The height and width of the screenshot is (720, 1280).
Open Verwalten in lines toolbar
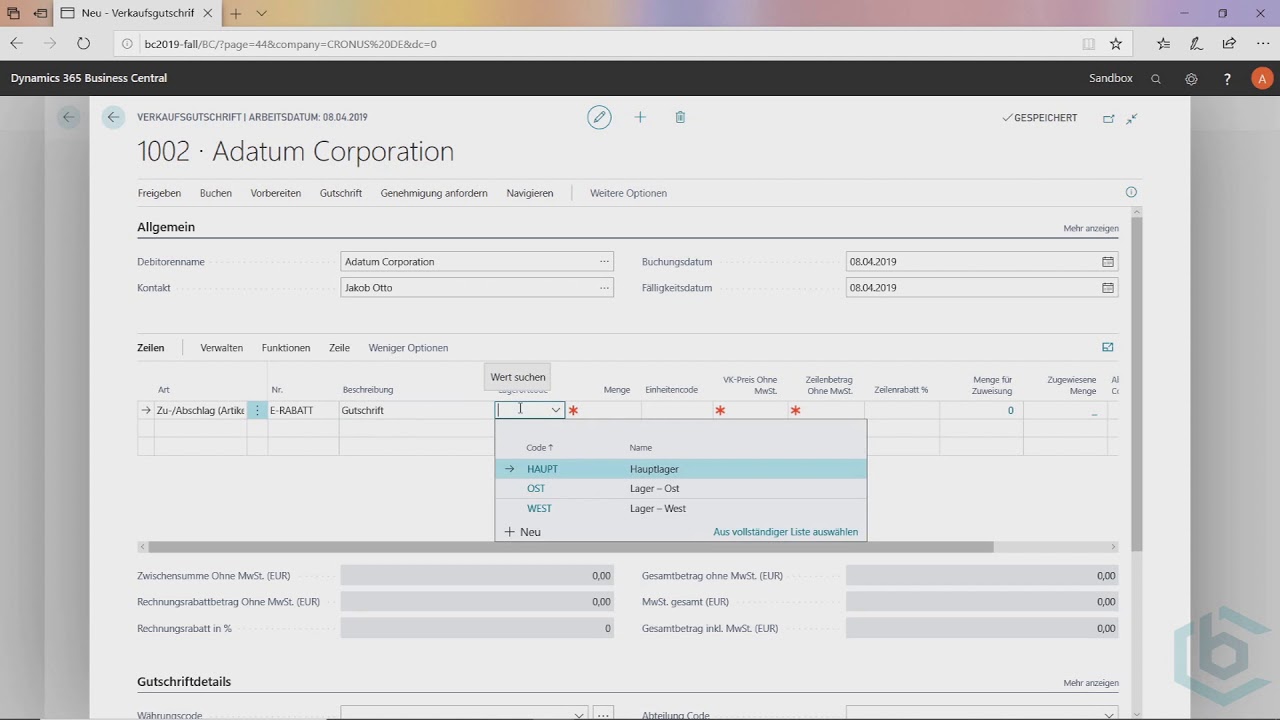(222, 348)
